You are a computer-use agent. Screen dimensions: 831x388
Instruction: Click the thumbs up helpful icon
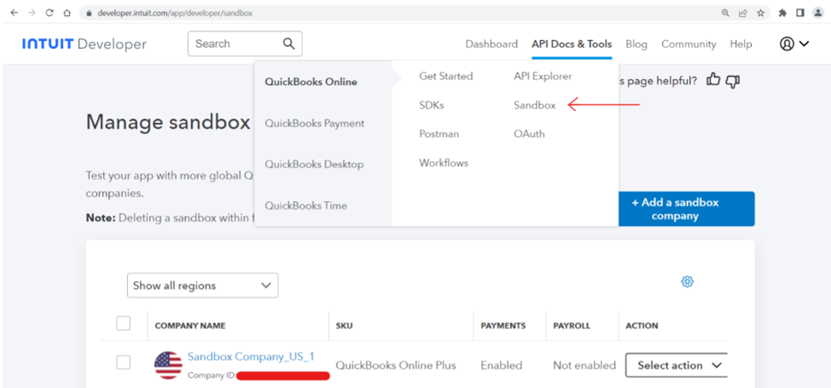pyautogui.click(x=714, y=81)
